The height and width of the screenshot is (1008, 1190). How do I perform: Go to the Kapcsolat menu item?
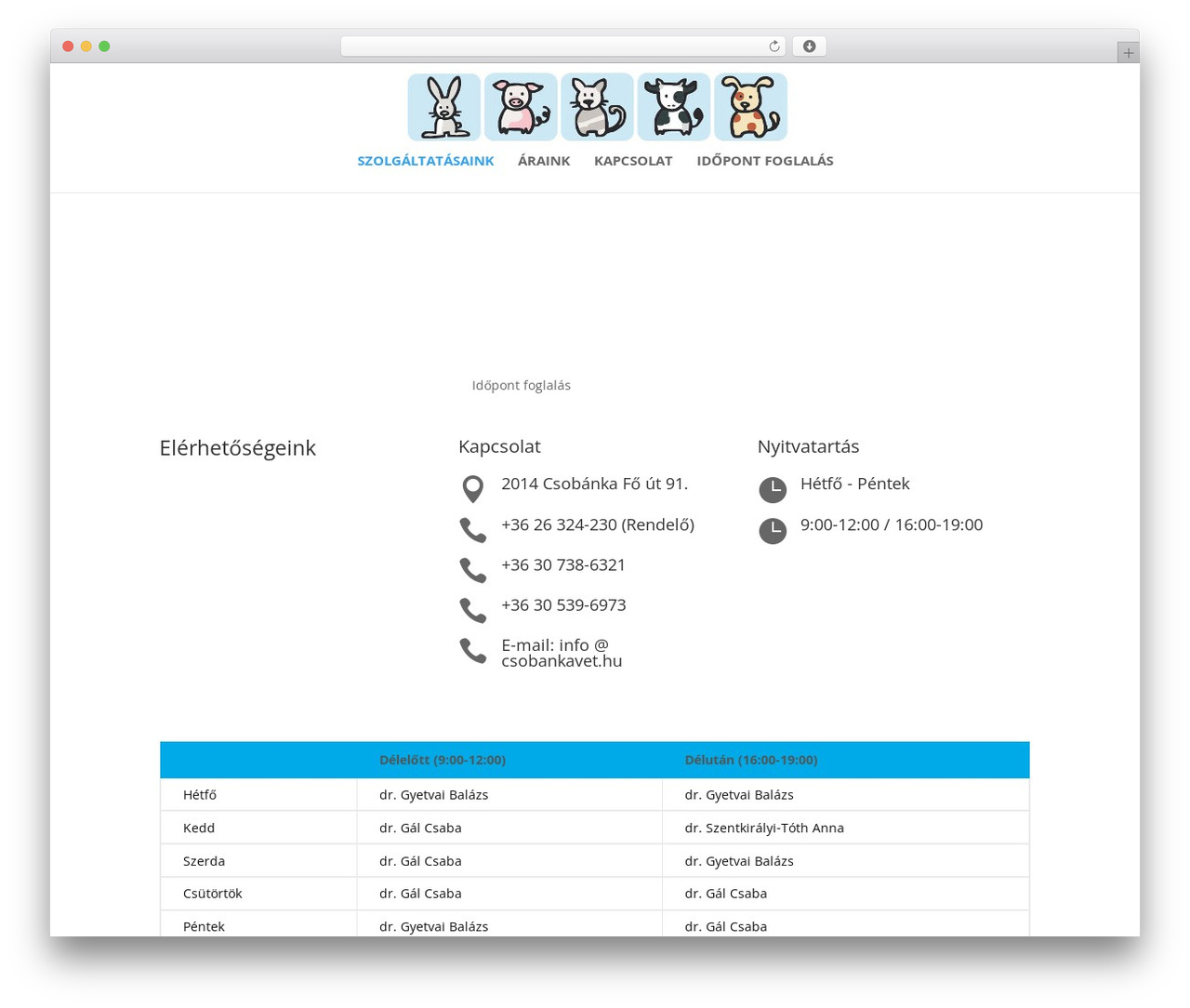click(x=633, y=161)
